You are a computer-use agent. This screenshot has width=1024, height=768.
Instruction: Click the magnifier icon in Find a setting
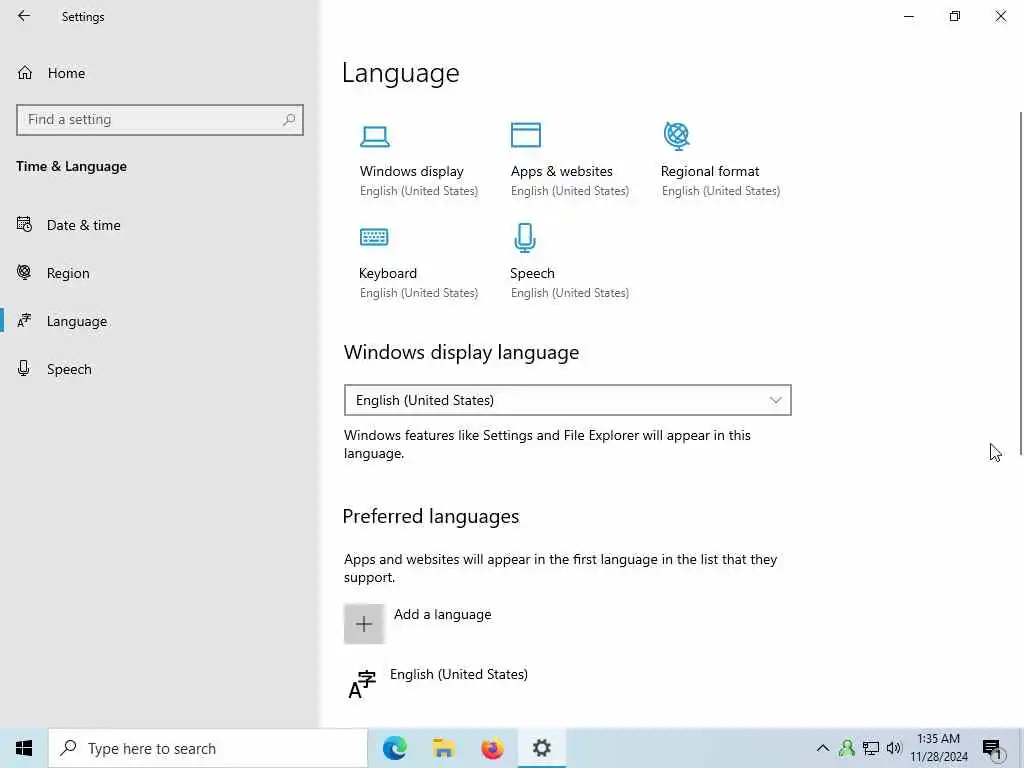(x=289, y=120)
